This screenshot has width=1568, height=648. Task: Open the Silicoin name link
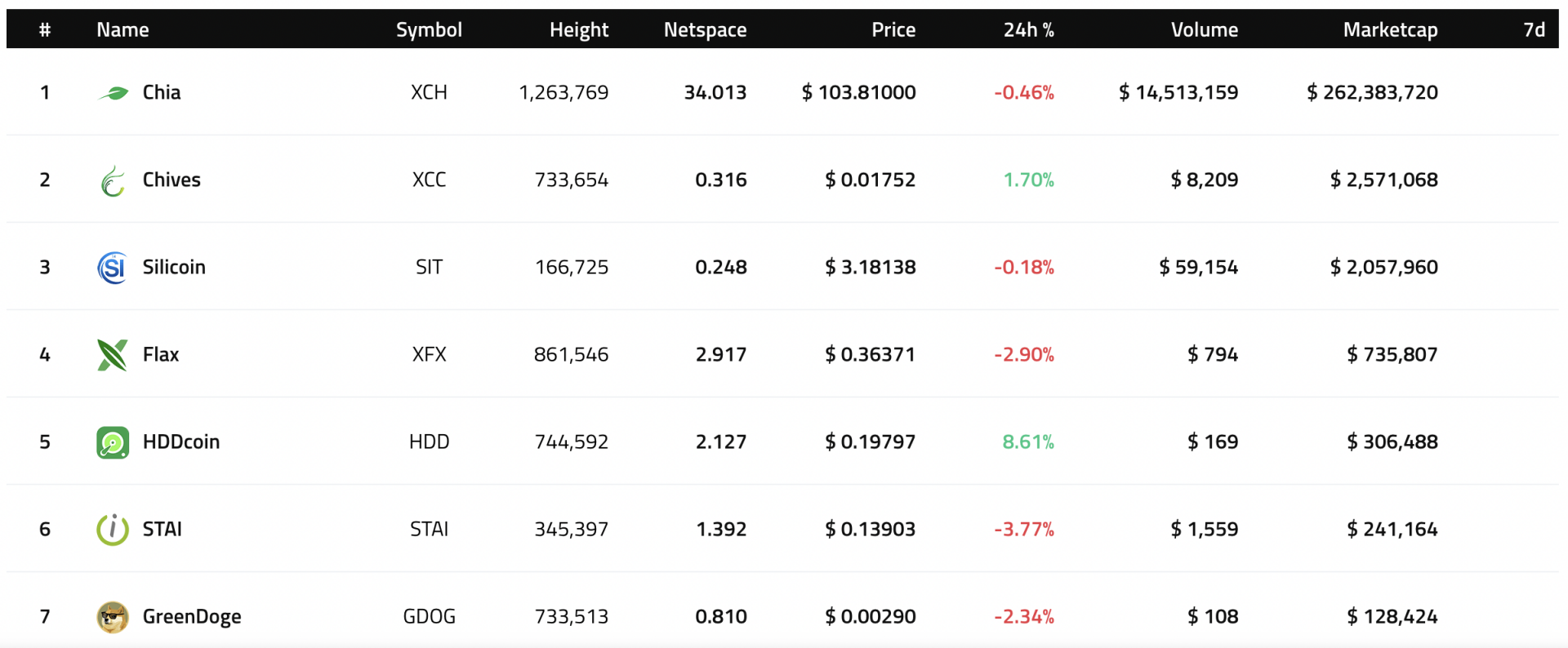[174, 267]
